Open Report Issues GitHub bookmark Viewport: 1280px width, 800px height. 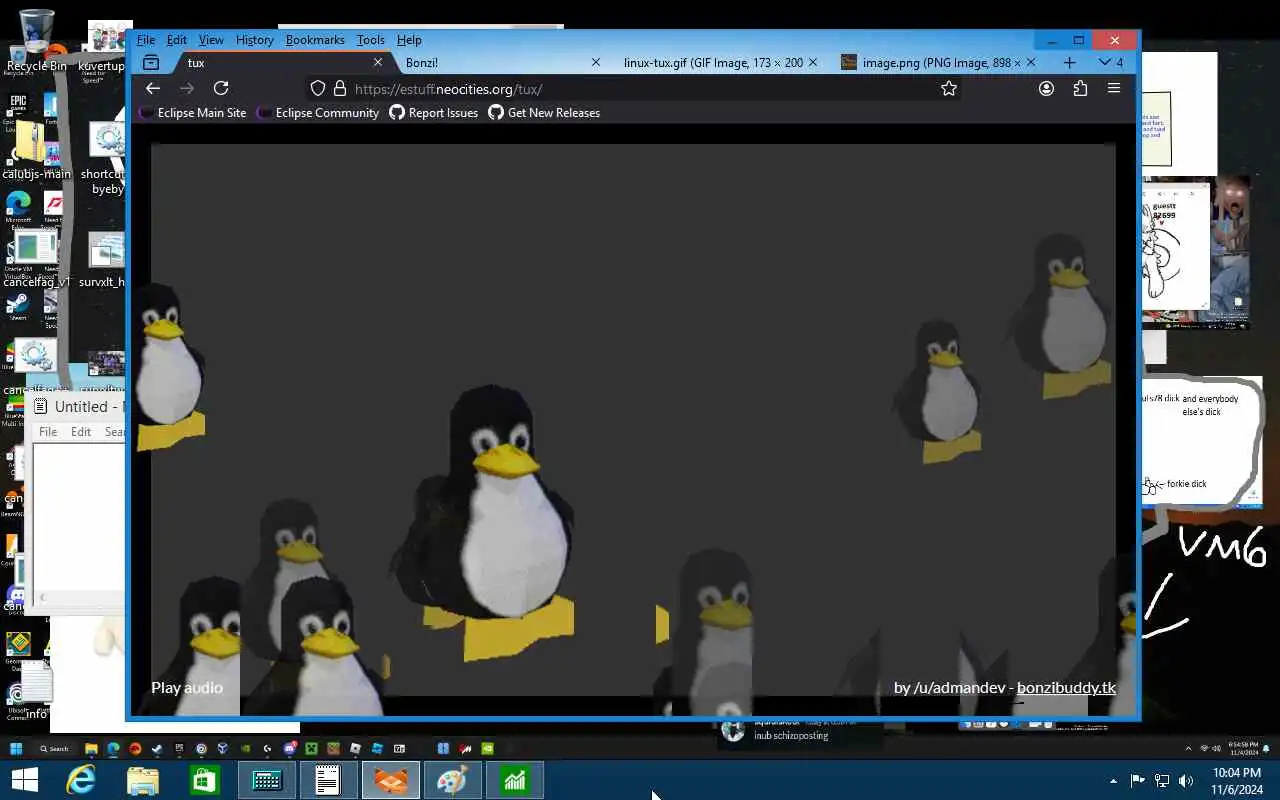[434, 113]
